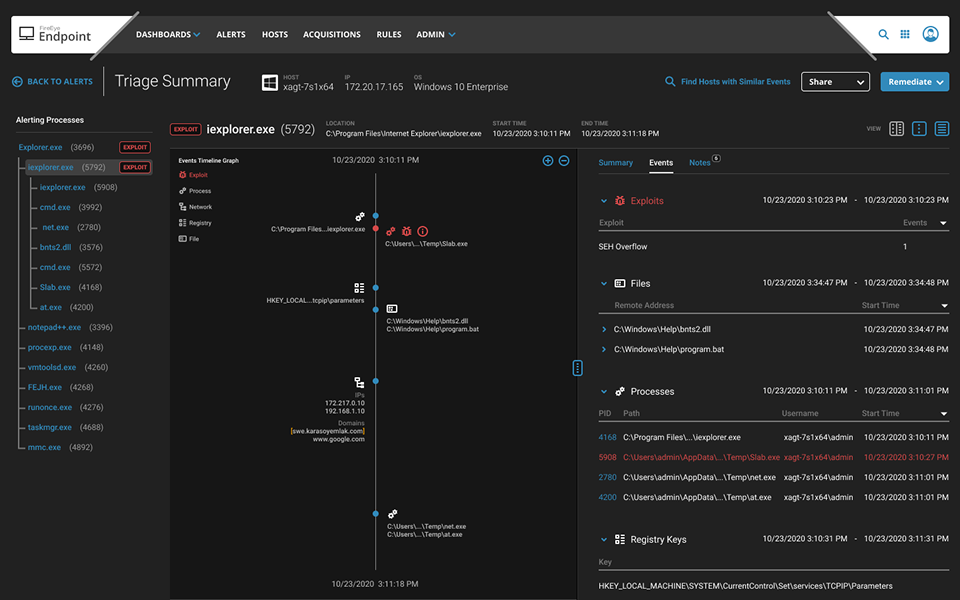The height and width of the screenshot is (600, 960).
Task: Open the apps grid icon
Action: pos(905,34)
